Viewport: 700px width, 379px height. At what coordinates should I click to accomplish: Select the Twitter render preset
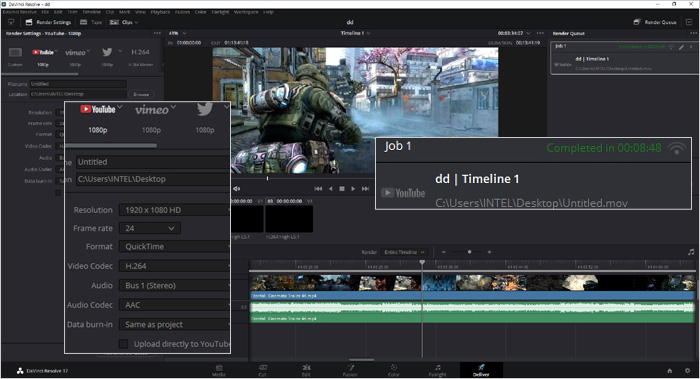(107, 57)
